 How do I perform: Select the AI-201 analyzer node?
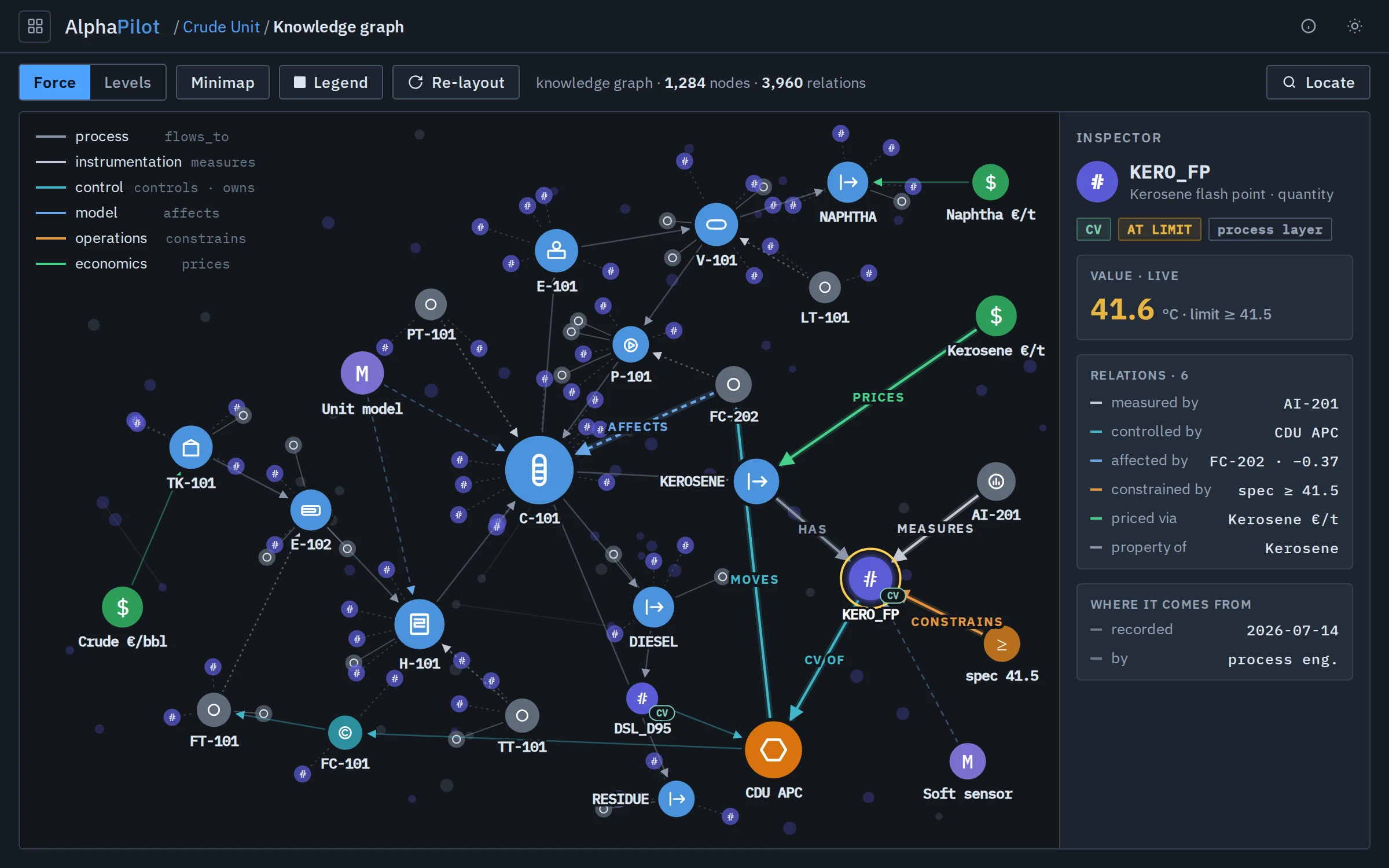(995, 481)
